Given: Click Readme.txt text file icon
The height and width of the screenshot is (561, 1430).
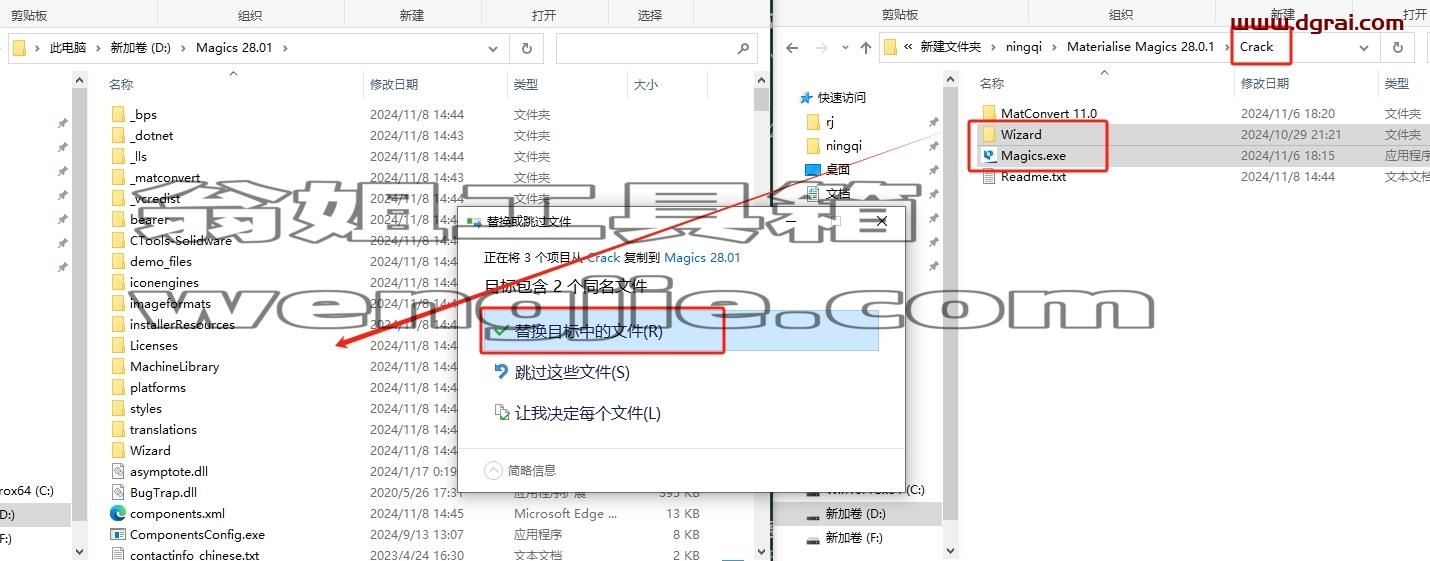Looking at the screenshot, I should point(989,176).
